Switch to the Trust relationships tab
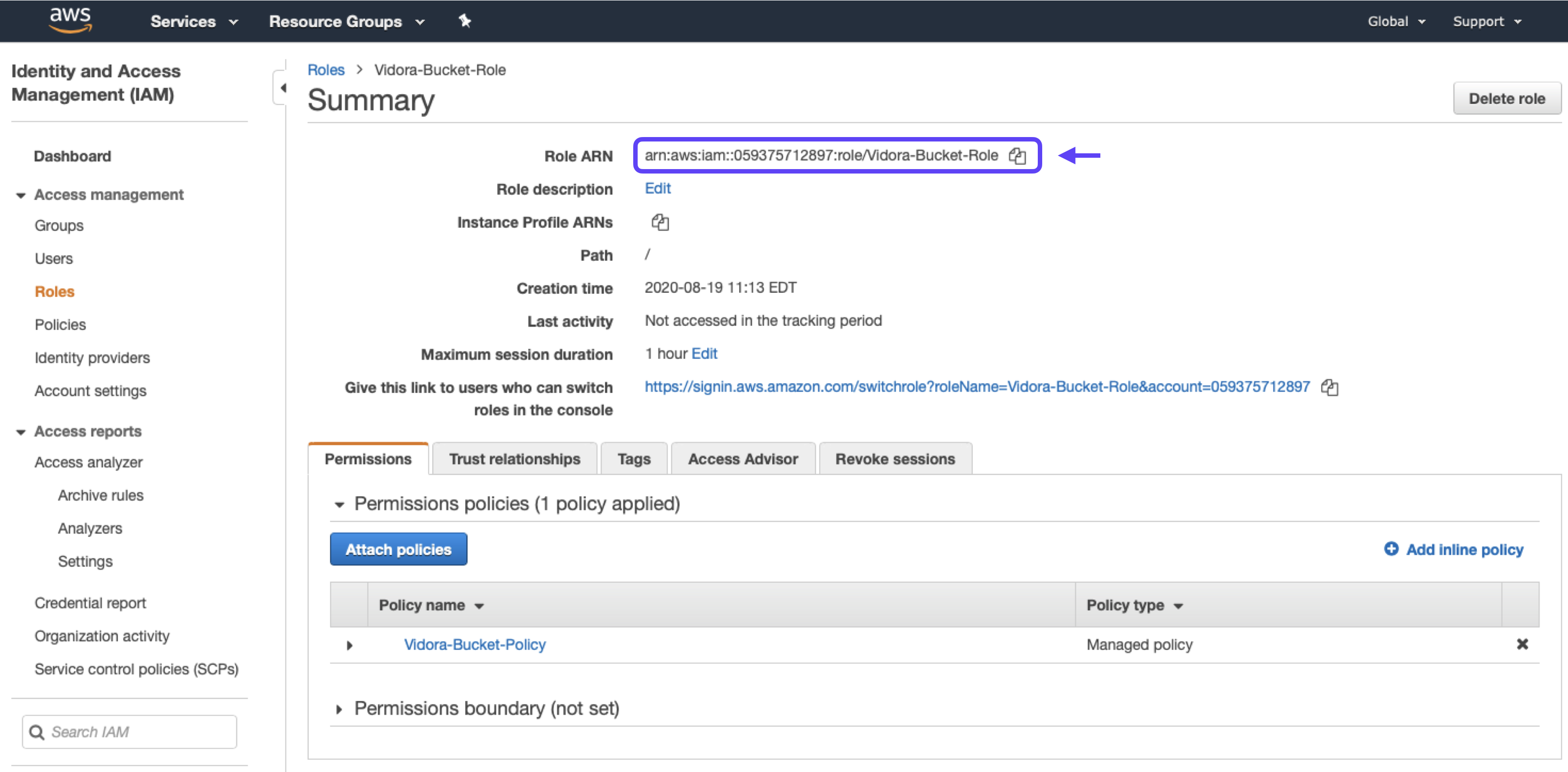The image size is (1568, 772). 514,459
